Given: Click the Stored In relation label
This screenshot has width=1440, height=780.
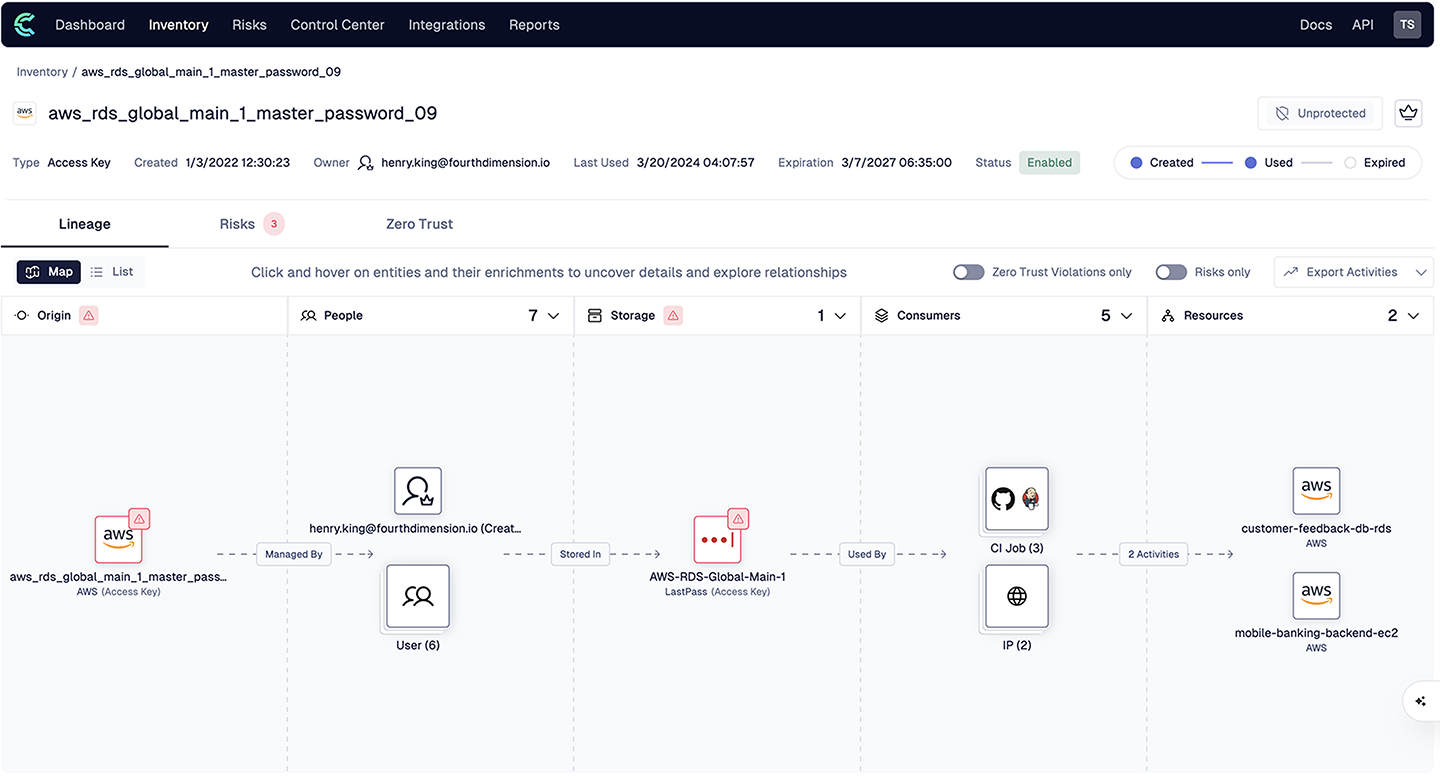Looking at the screenshot, I should click(581, 554).
